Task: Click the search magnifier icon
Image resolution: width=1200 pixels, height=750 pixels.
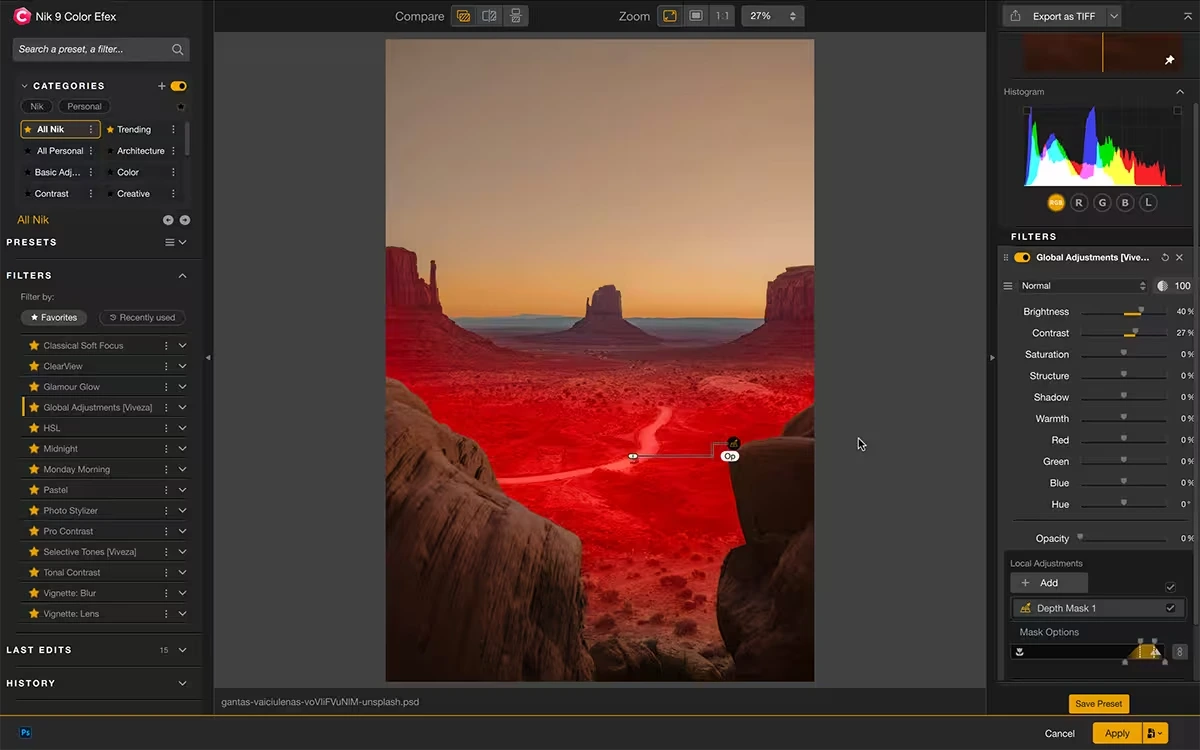Action: pos(177,49)
